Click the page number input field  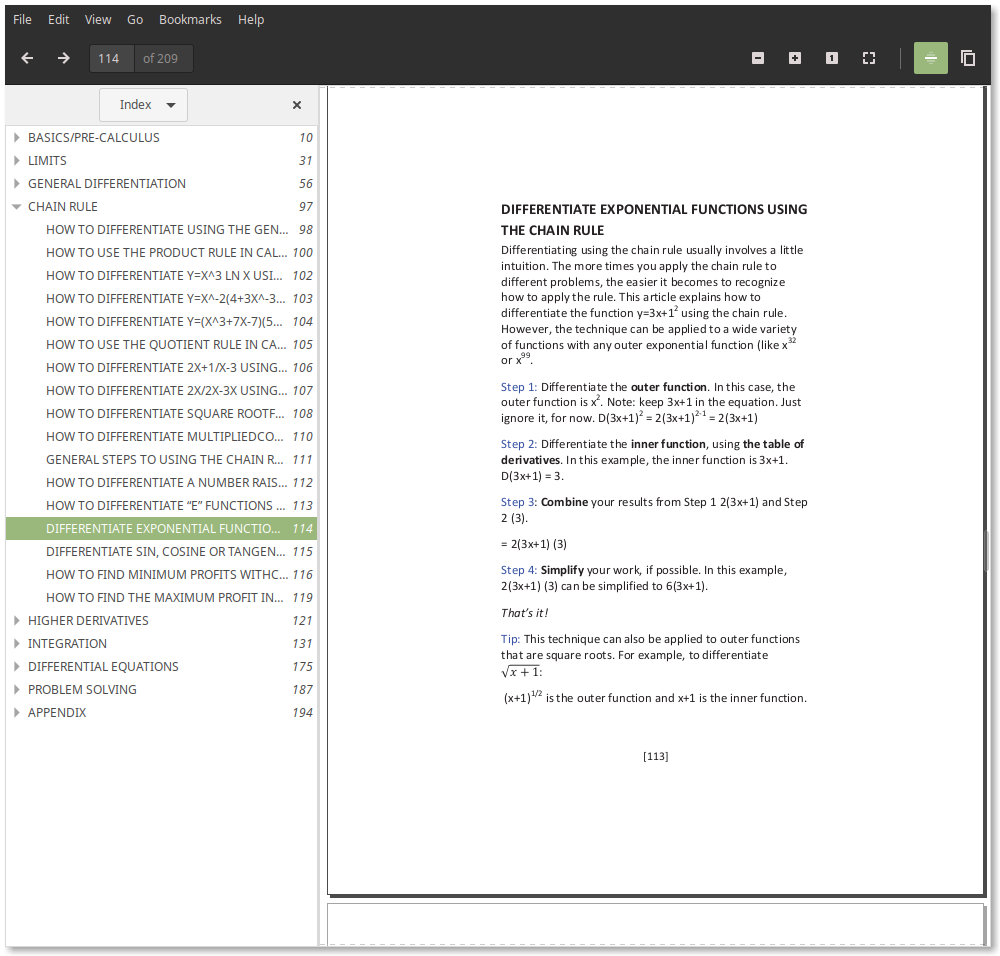pos(111,58)
